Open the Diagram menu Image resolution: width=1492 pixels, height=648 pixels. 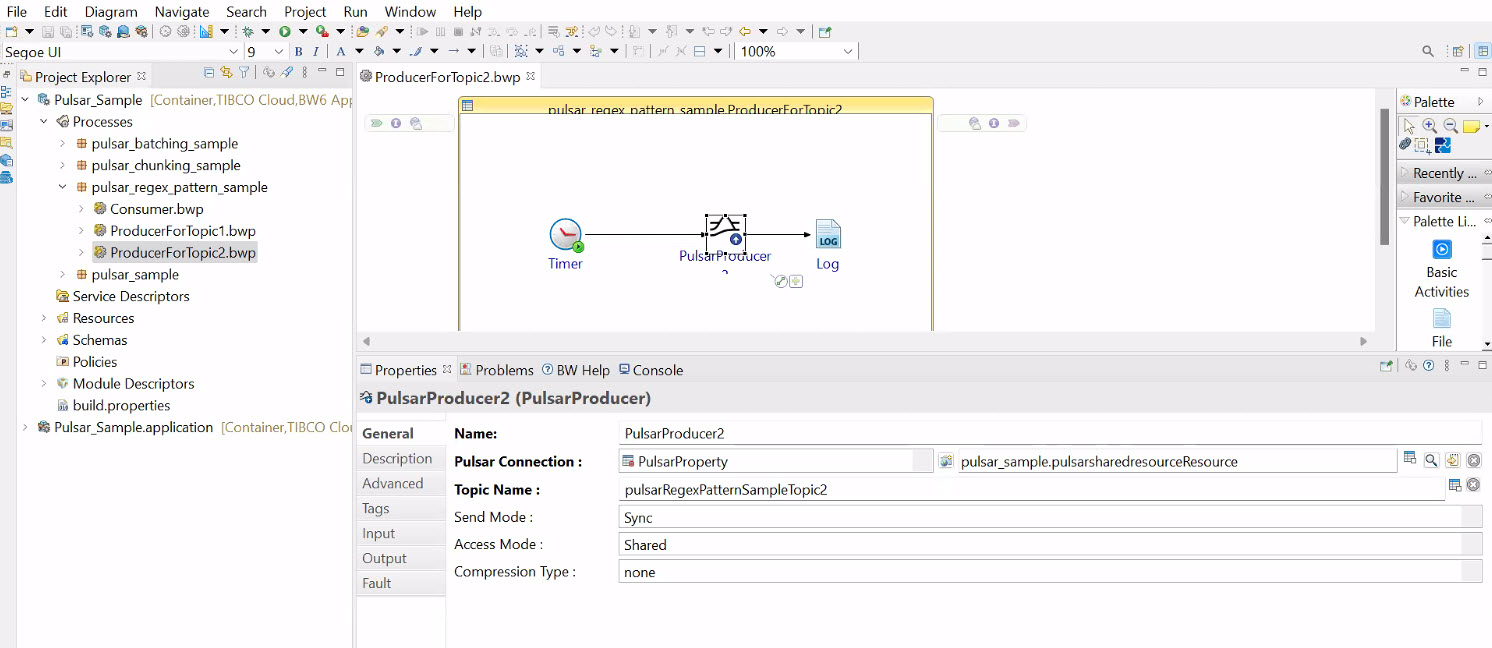click(x=110, y=12)
